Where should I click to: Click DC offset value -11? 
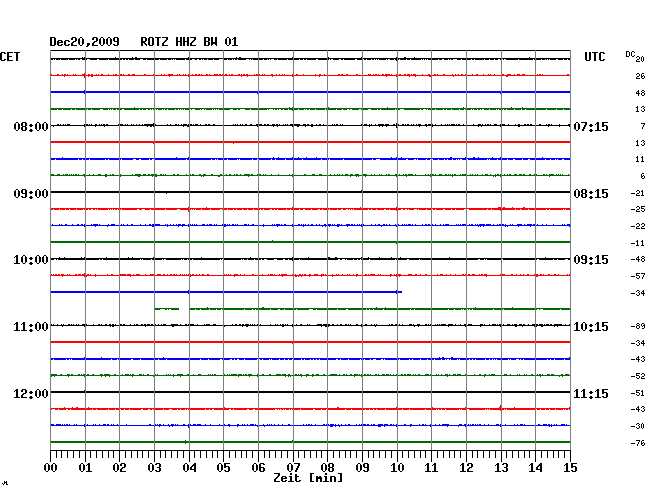638,243
